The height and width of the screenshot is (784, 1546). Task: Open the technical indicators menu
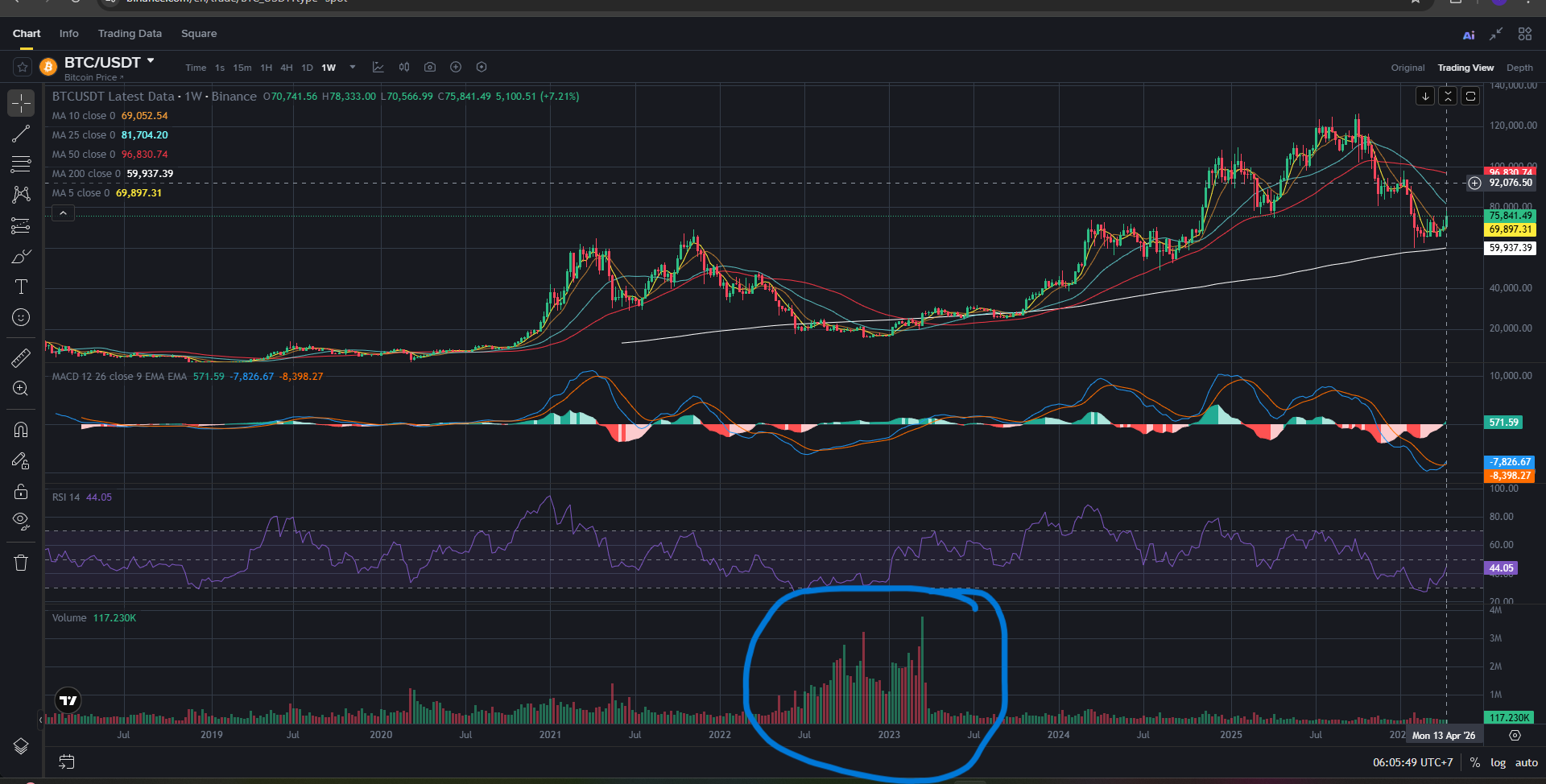coord(378,68)
